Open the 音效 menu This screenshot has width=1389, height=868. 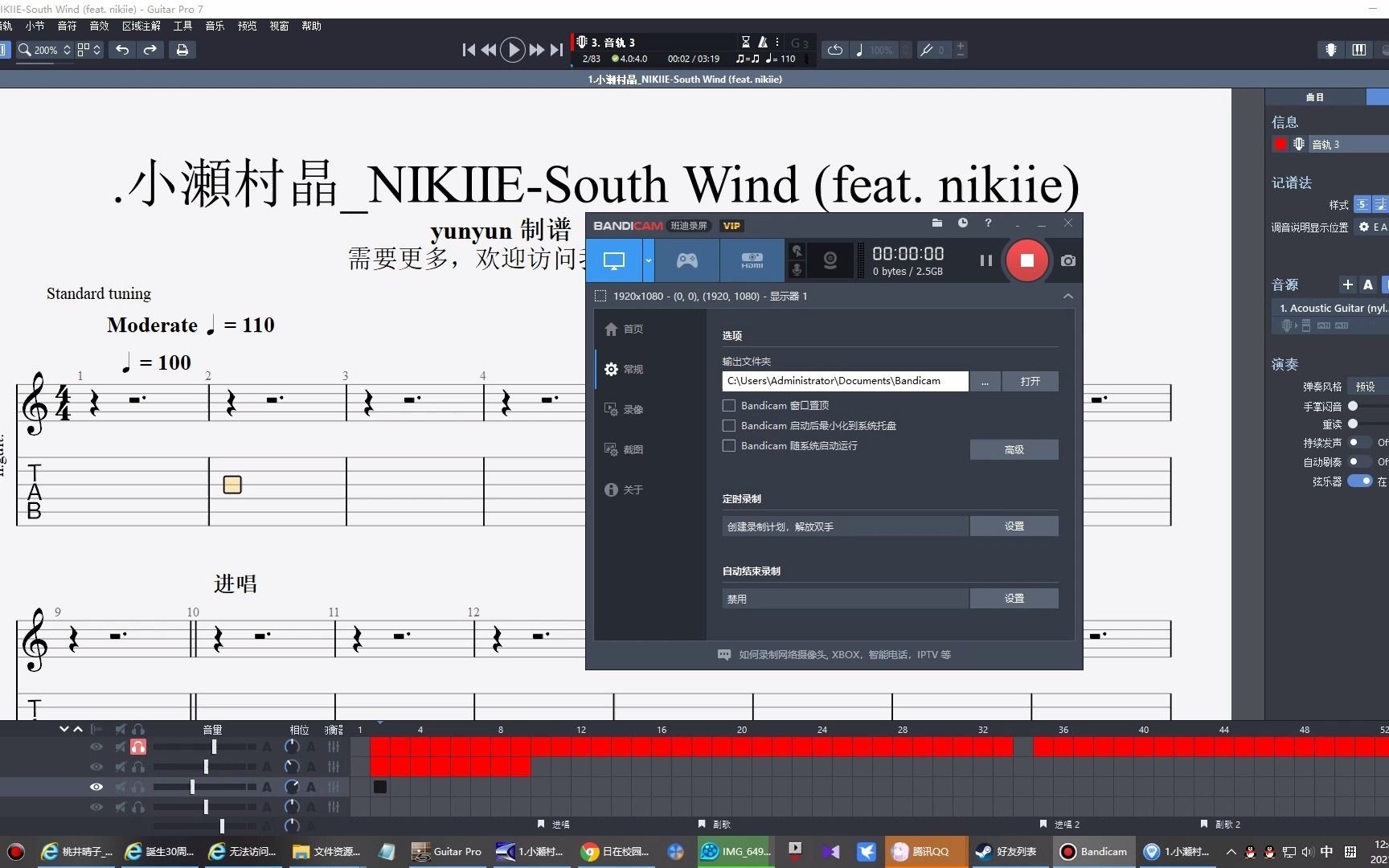[x=99, y=26]
